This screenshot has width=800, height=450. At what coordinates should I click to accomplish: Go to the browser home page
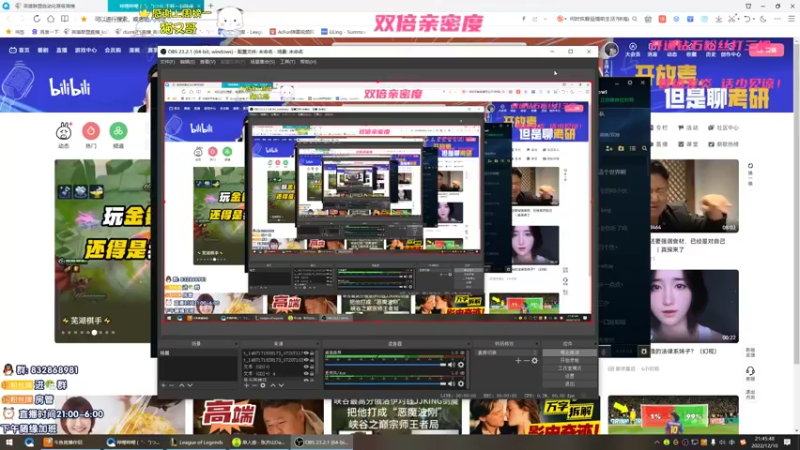51,19
